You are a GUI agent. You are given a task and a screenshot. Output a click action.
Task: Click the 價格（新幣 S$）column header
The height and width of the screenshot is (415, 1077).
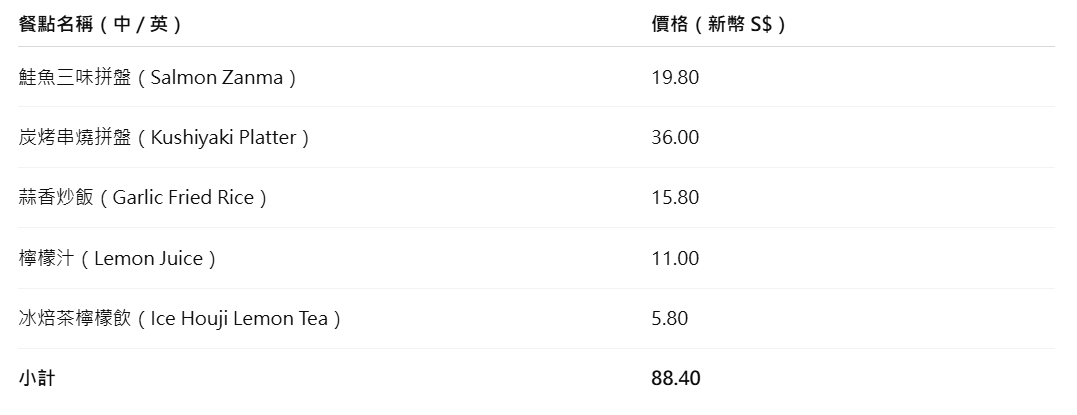click(x=718, y=24)
